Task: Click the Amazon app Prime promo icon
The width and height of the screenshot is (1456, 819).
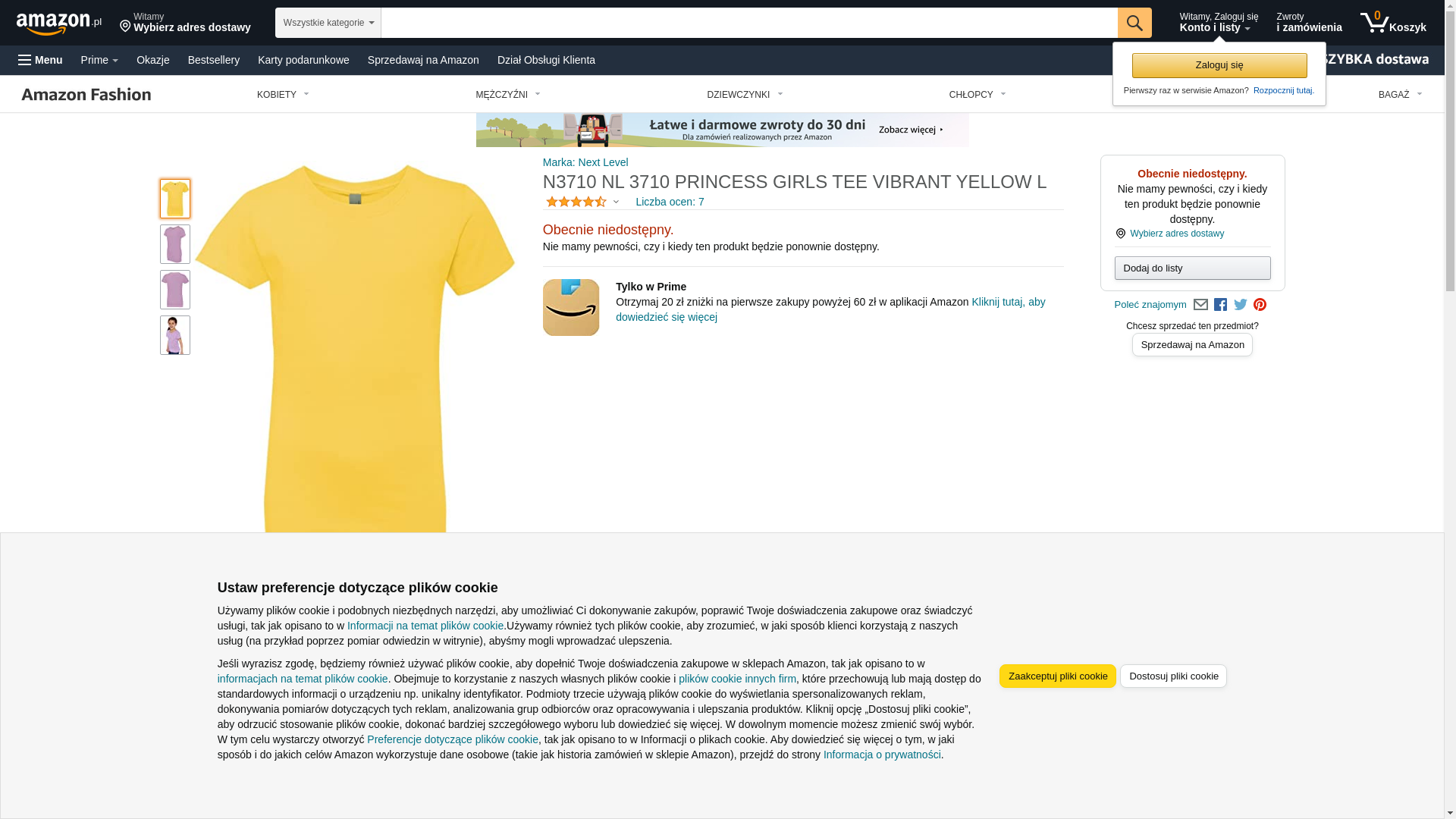Action: tap(570, 307)
